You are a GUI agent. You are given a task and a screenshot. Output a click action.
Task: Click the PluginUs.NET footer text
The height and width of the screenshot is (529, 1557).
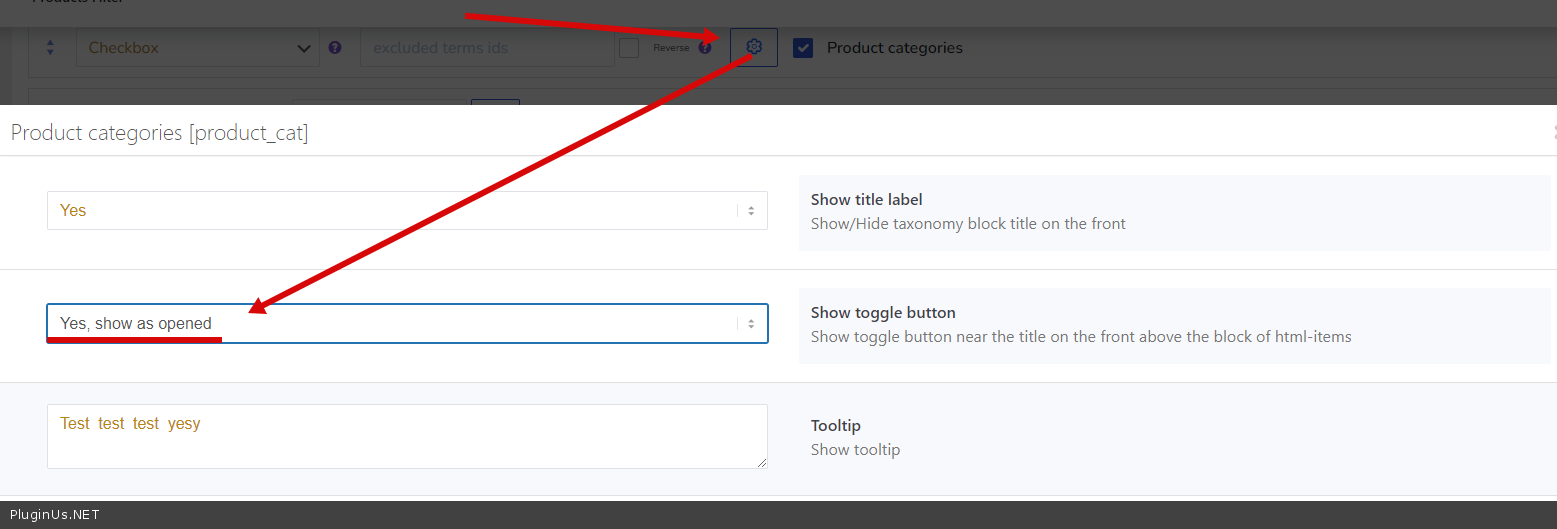pyautogui.click(x=55, y=515)
